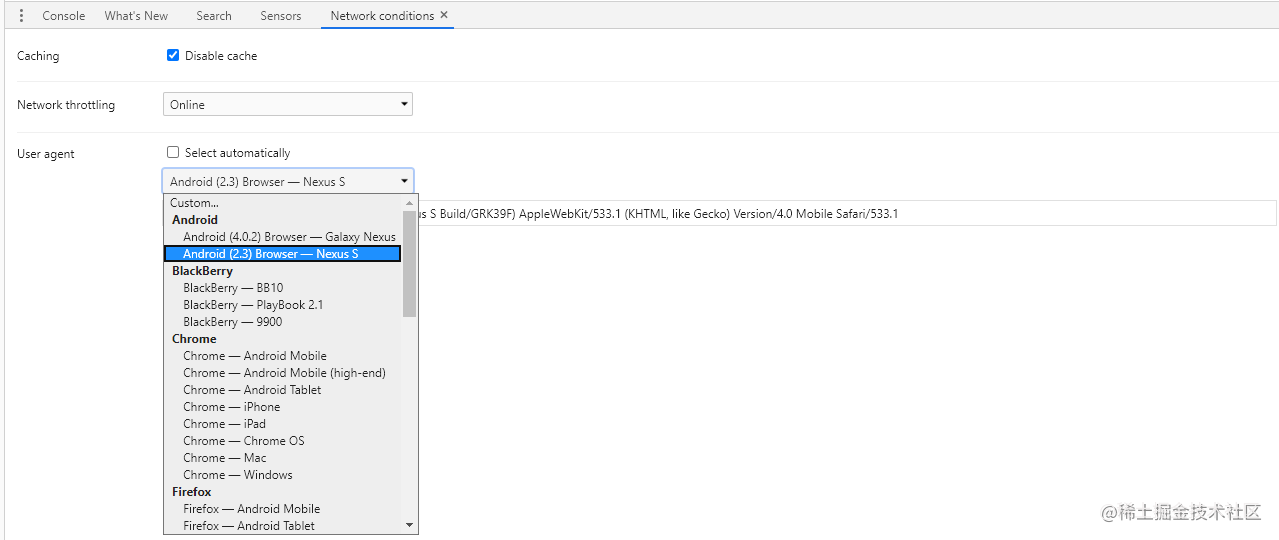Click the Network throttling label

[66, 105]
